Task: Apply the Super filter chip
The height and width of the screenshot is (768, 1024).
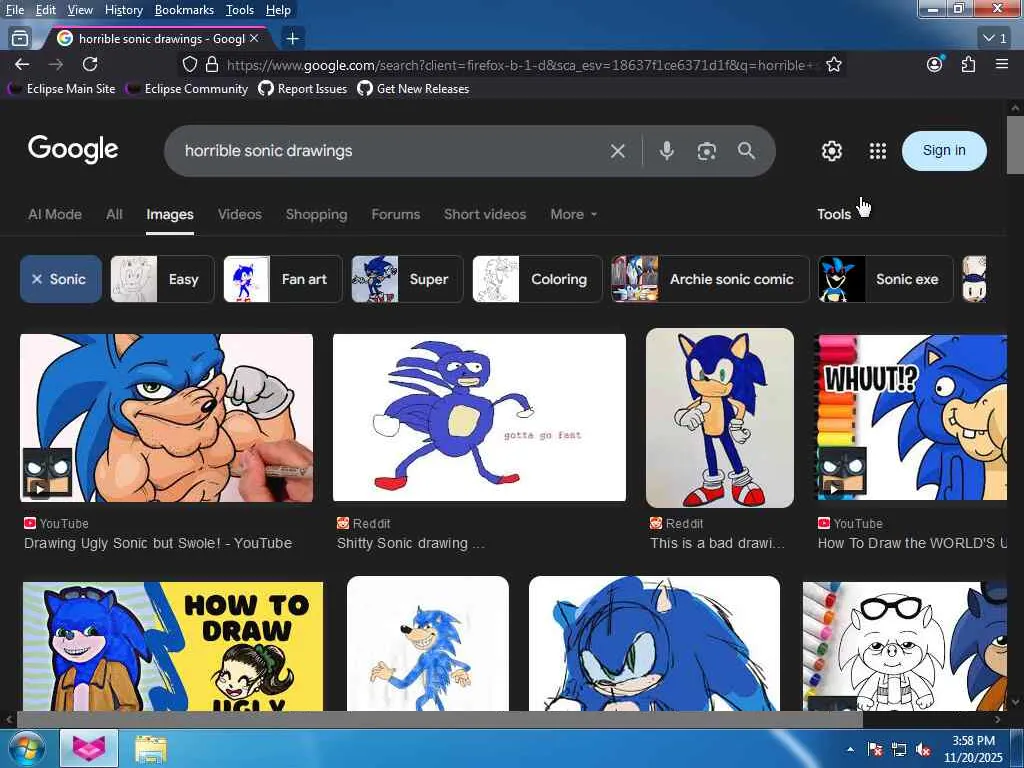Action: (407, 279)
